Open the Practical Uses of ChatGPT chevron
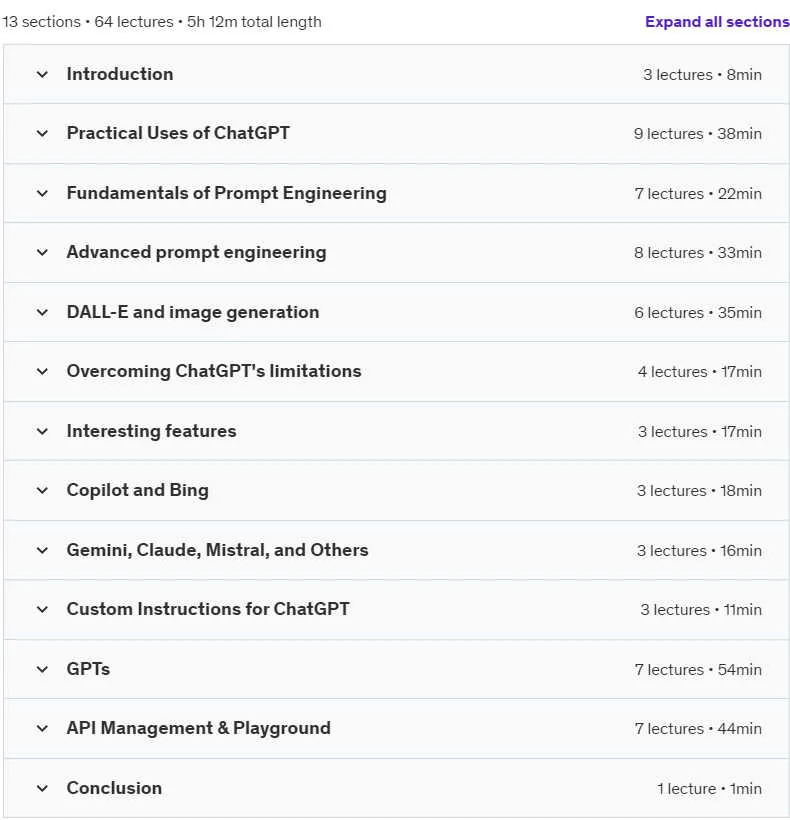This screenshot has height=820, width=790. [x=42, y=133]
